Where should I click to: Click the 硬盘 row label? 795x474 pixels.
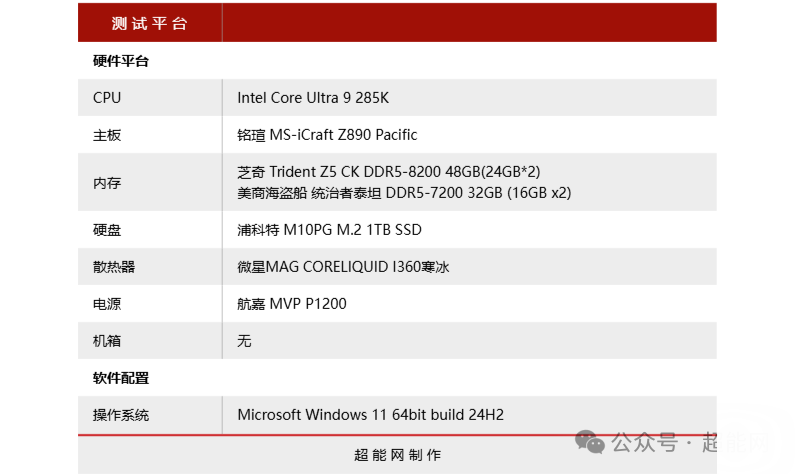[x=107, y=230]
